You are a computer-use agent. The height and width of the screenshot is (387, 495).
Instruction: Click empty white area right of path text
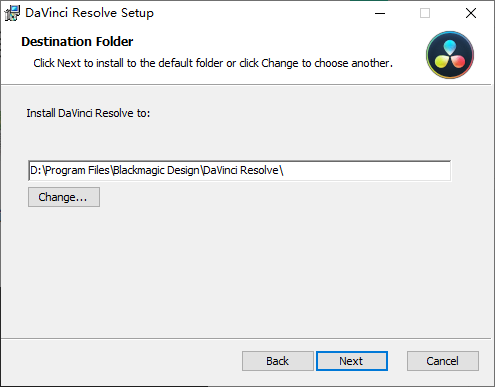tap(367, 171)
